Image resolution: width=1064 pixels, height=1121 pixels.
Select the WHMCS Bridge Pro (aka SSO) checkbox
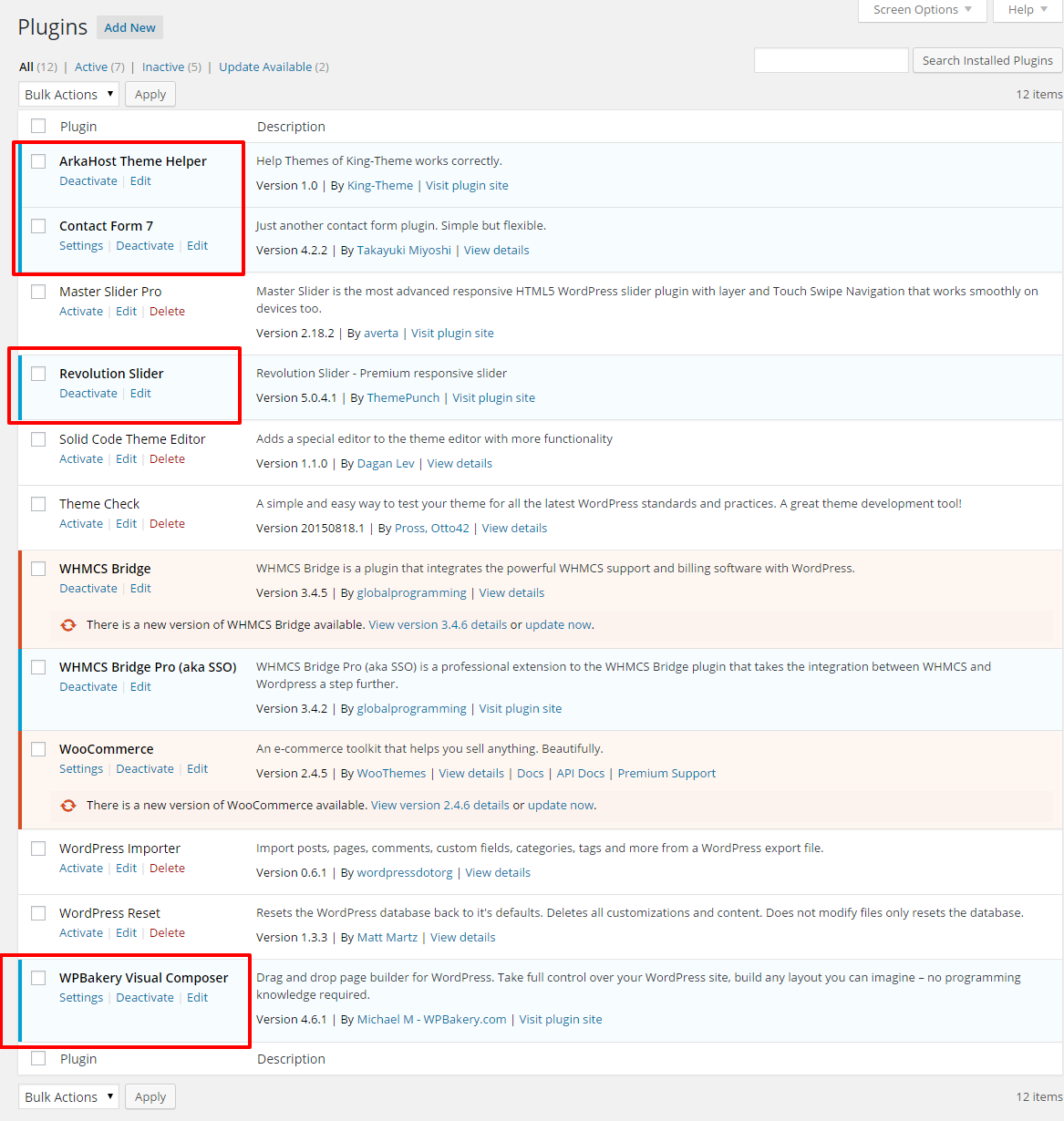click(38, 667)
